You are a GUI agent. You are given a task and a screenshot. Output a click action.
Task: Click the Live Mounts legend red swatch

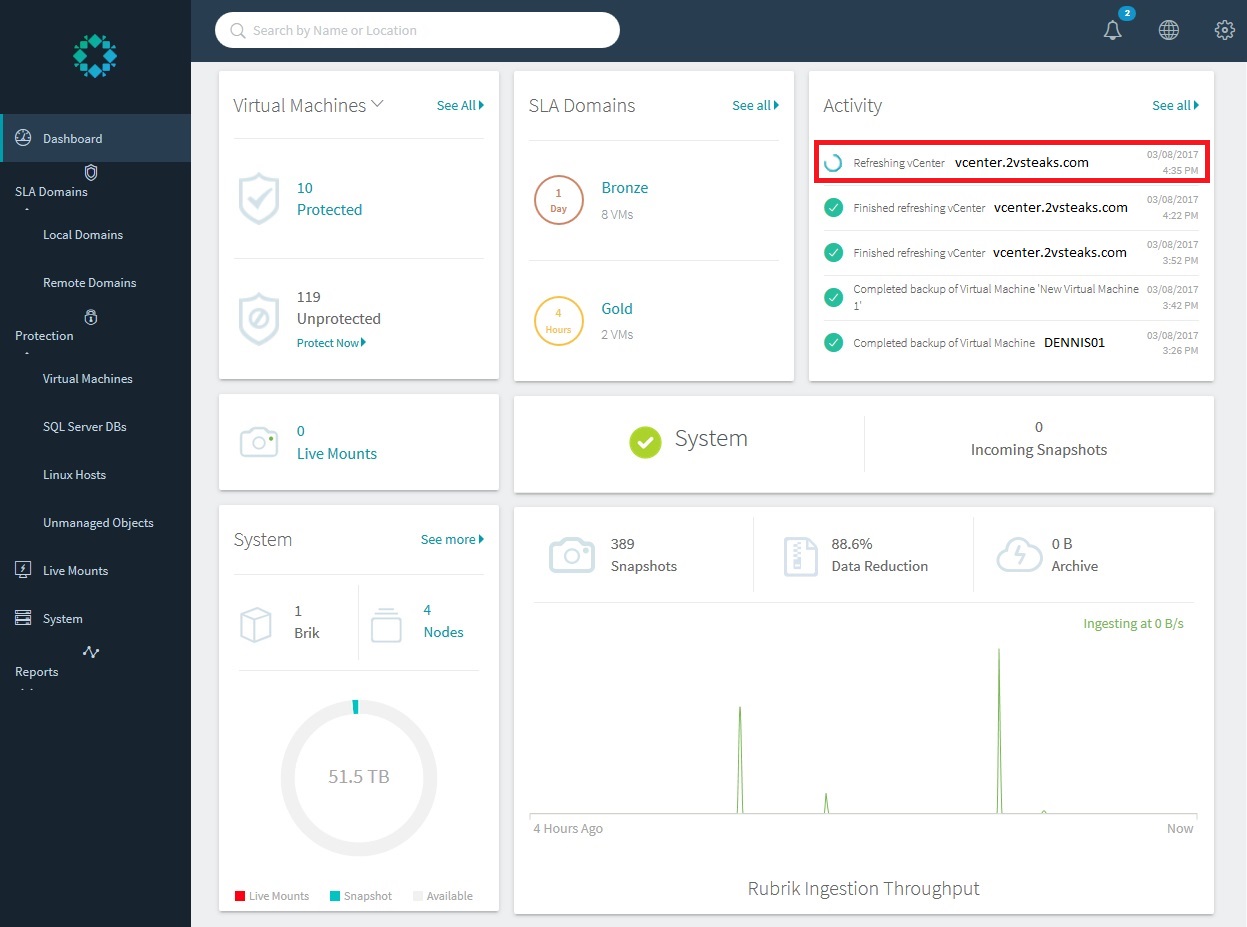click(240, 896)
